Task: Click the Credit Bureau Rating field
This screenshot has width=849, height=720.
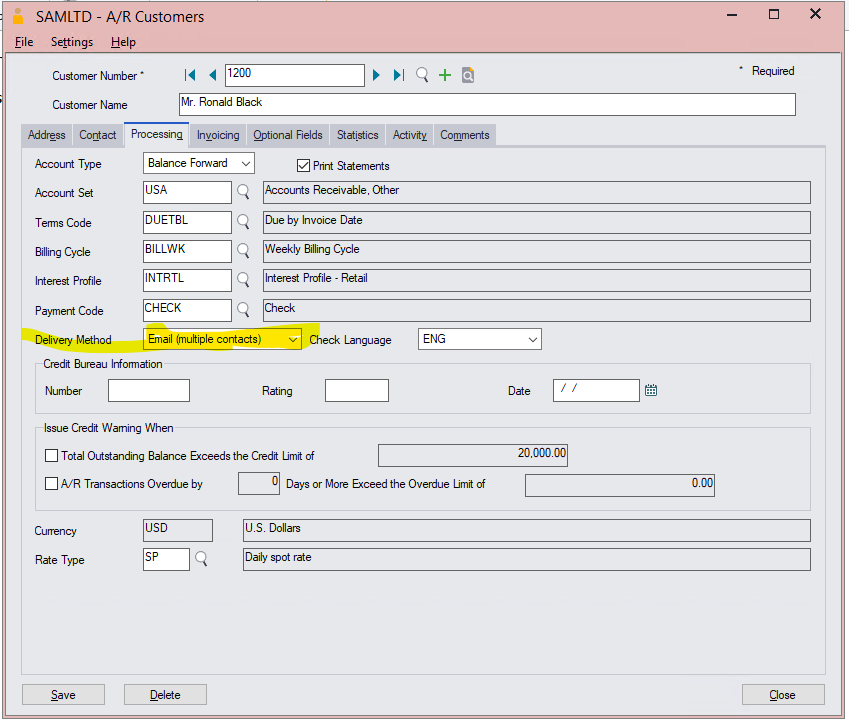Action: point(357,390)
